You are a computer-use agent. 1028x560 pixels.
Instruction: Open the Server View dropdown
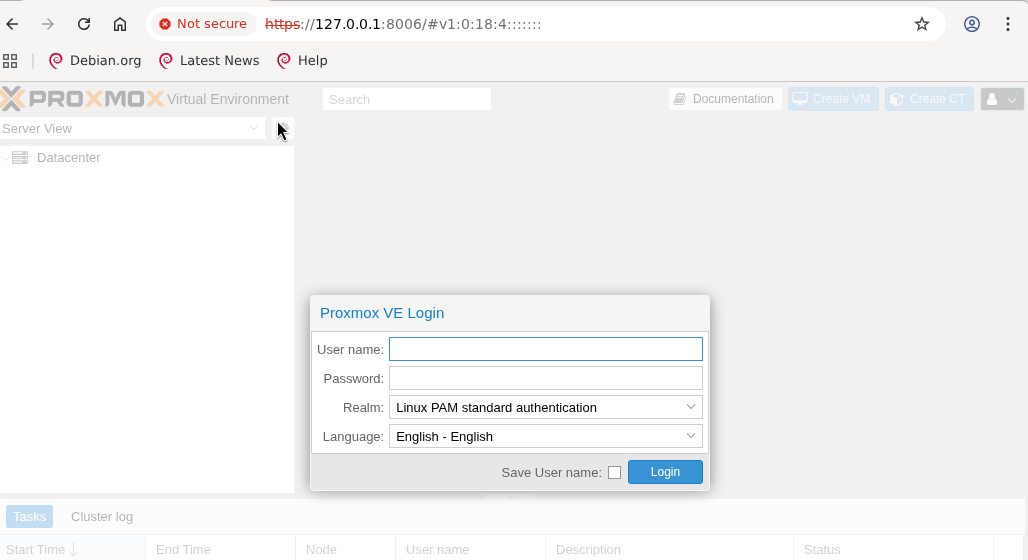132,129
